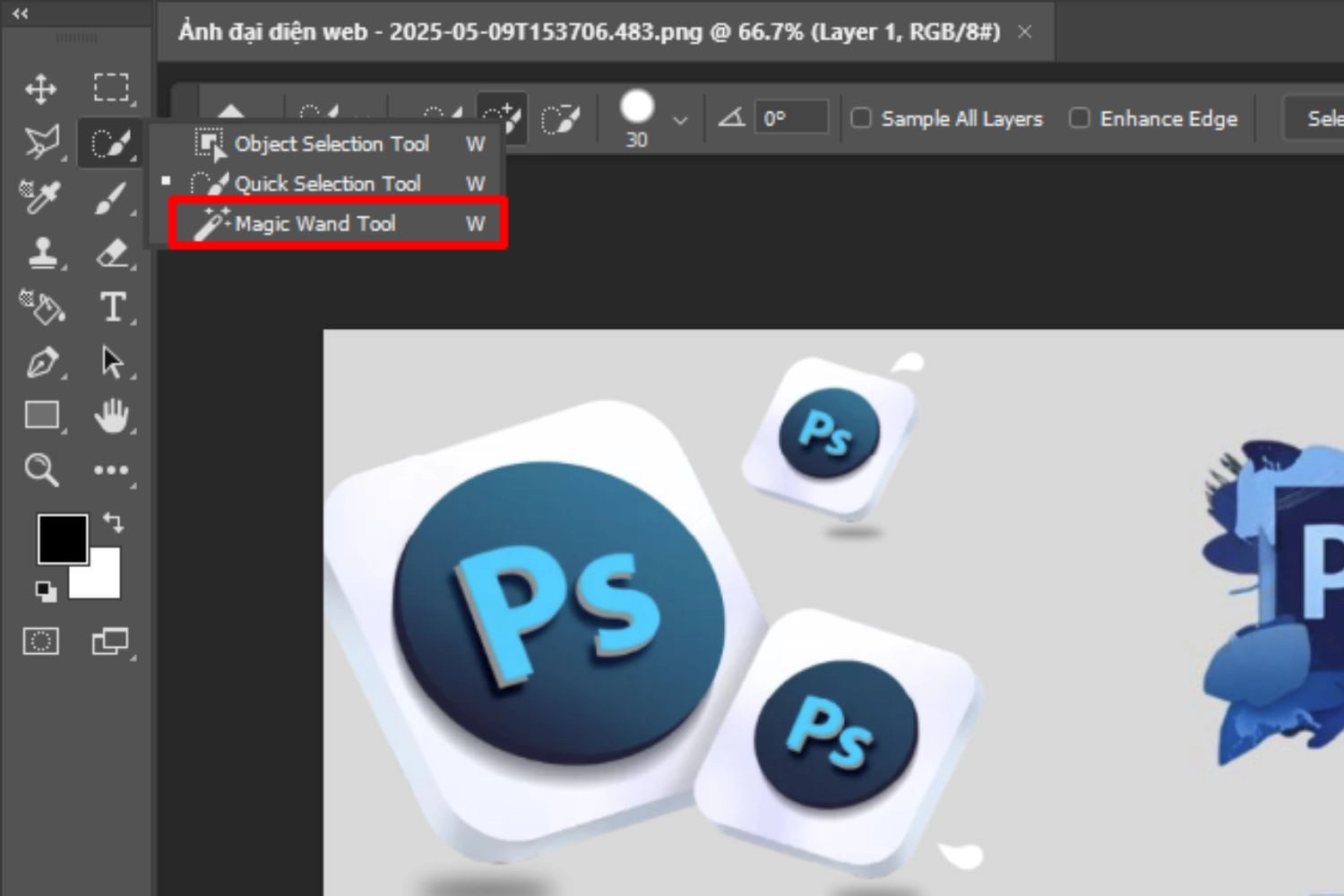Screen dimensions: 1344x896
Task: Reset default foreground and background colors
Action: [46, 590]
